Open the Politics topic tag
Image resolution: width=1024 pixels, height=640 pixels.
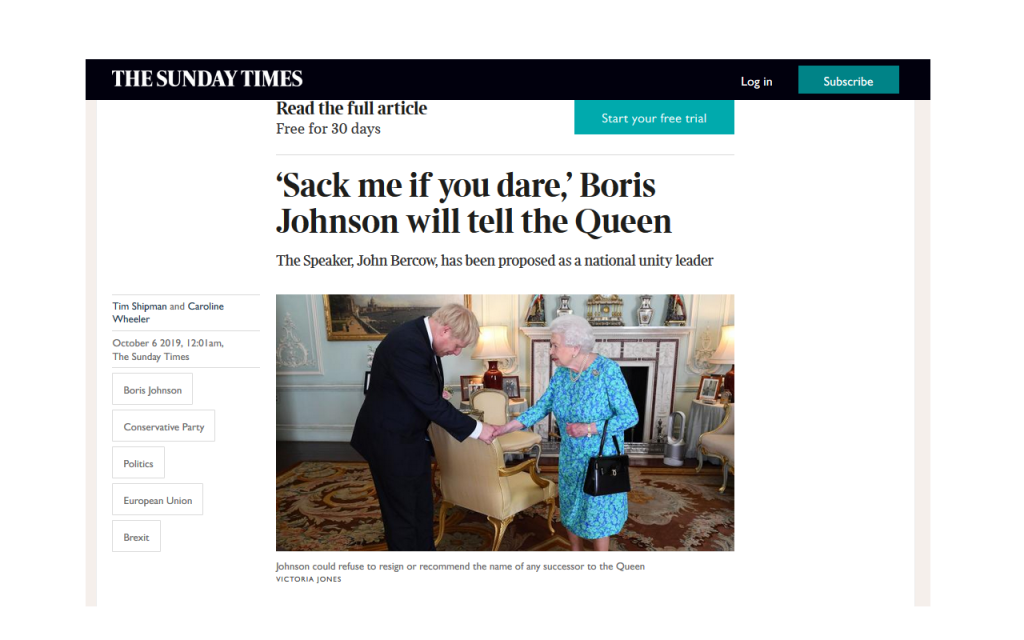click(x=138, y=463)
